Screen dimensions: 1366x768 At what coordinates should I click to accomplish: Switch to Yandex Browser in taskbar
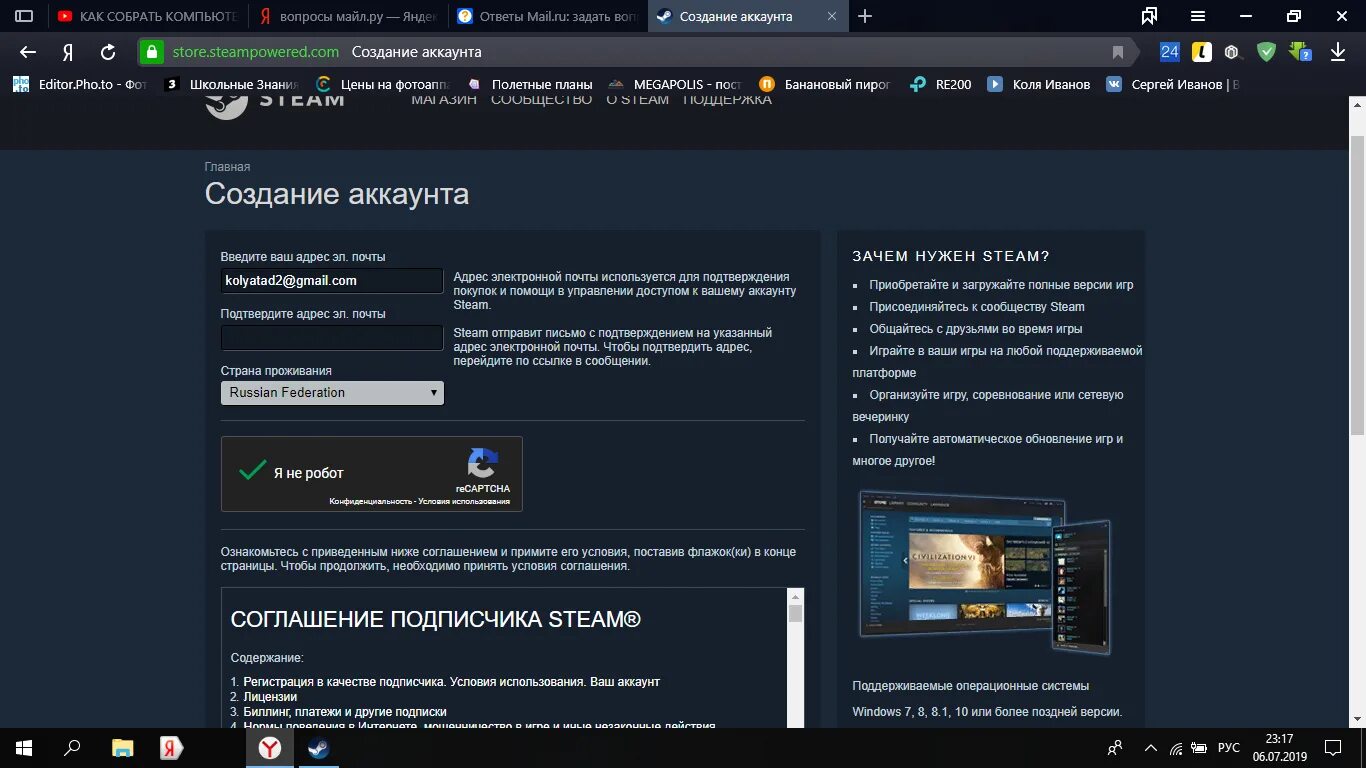(270, 748)
